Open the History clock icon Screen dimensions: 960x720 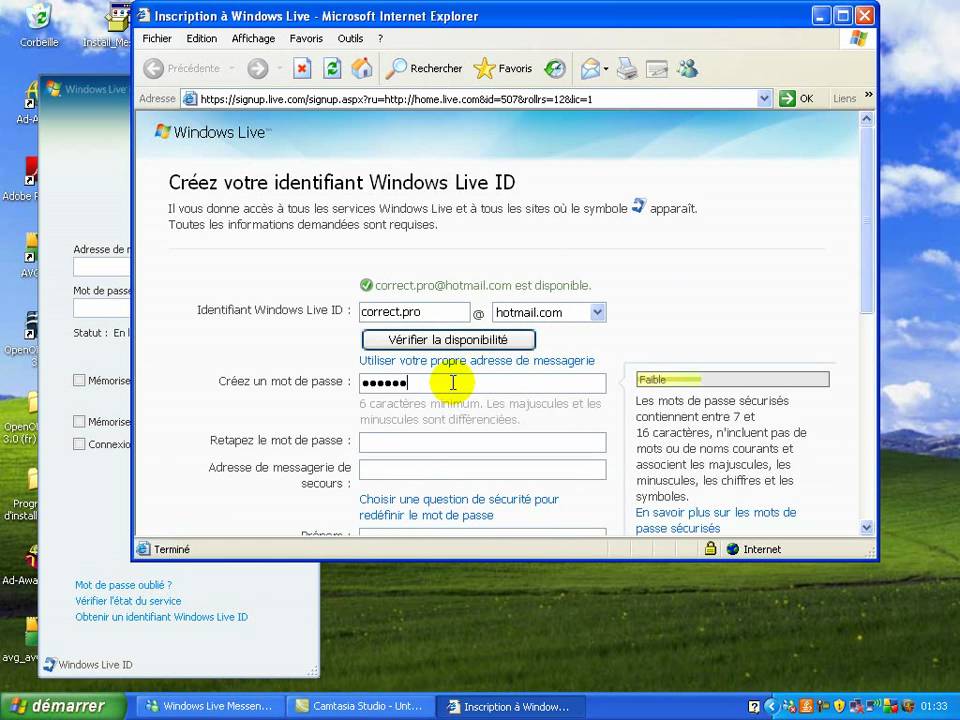(555, 69)
